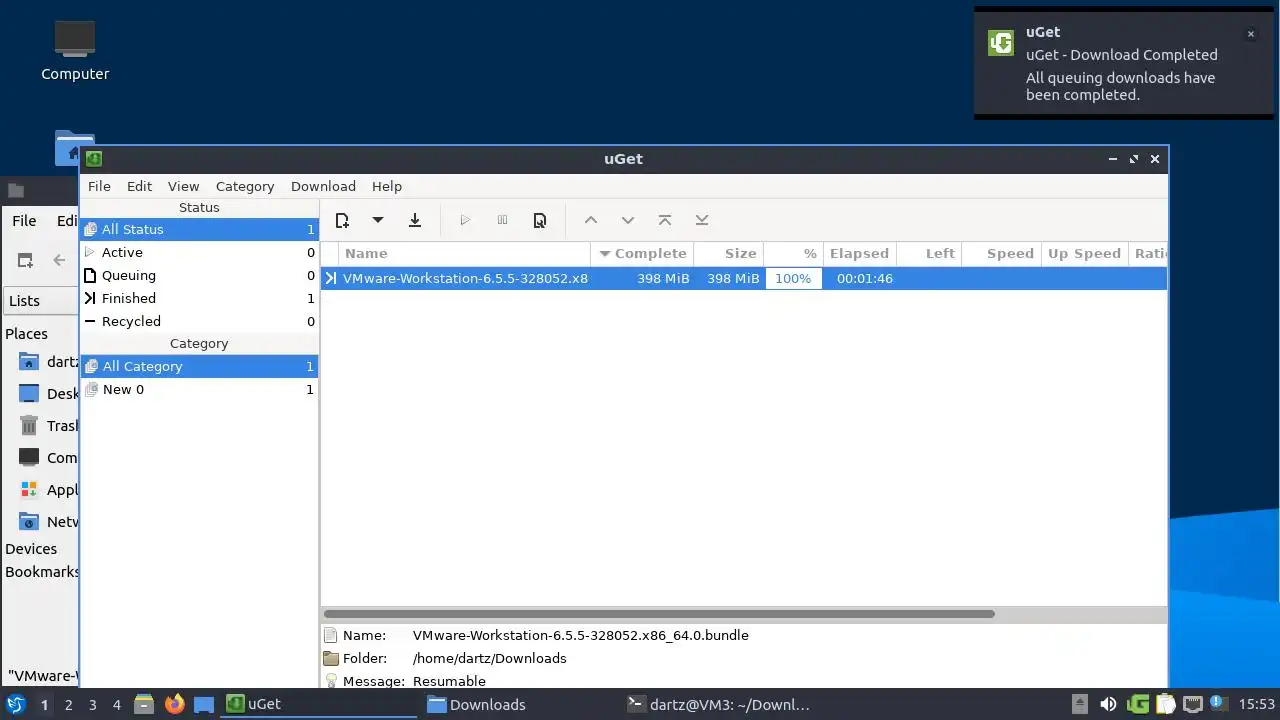Click the network tray icon

click(x=1192, y=704)
